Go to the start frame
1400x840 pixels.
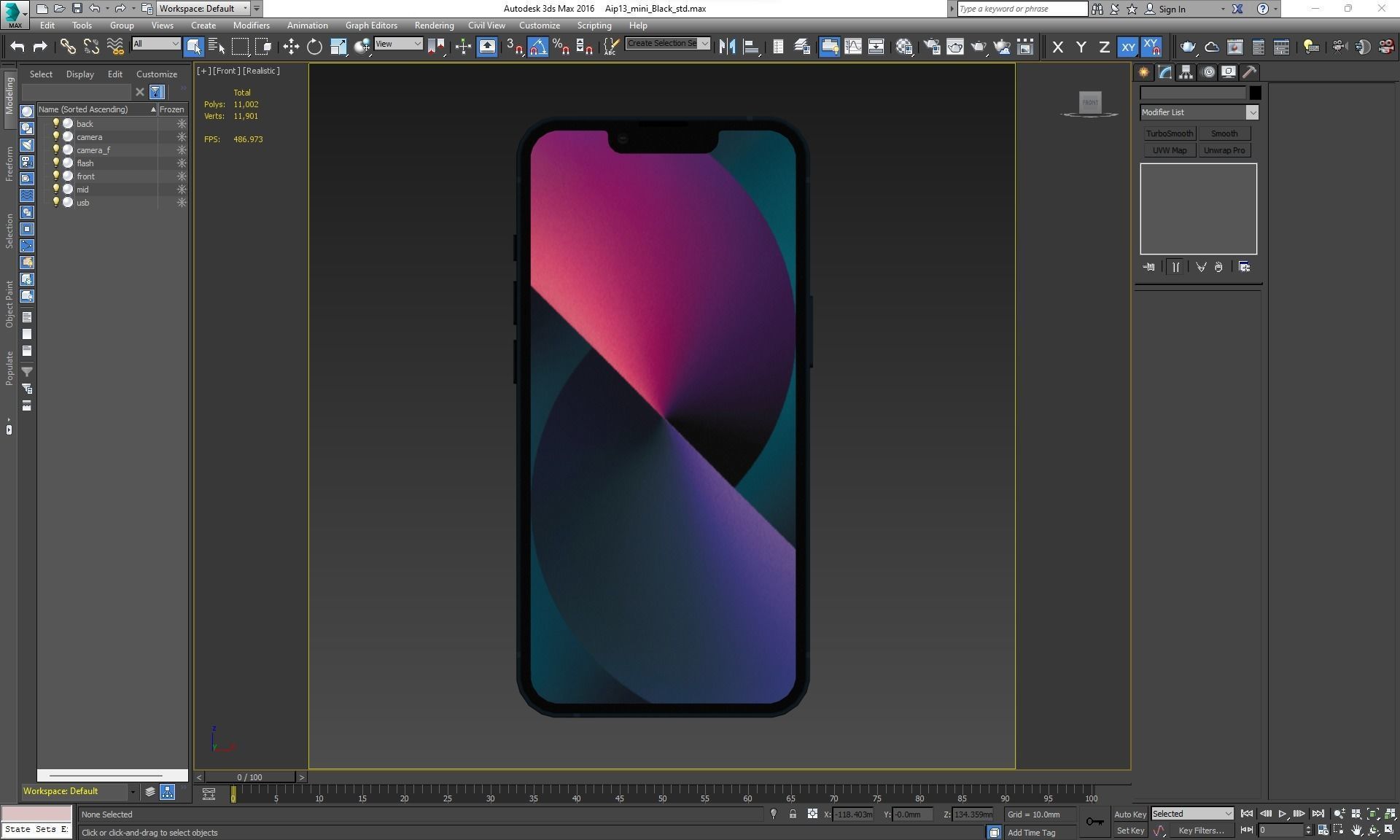point(1247,814)
